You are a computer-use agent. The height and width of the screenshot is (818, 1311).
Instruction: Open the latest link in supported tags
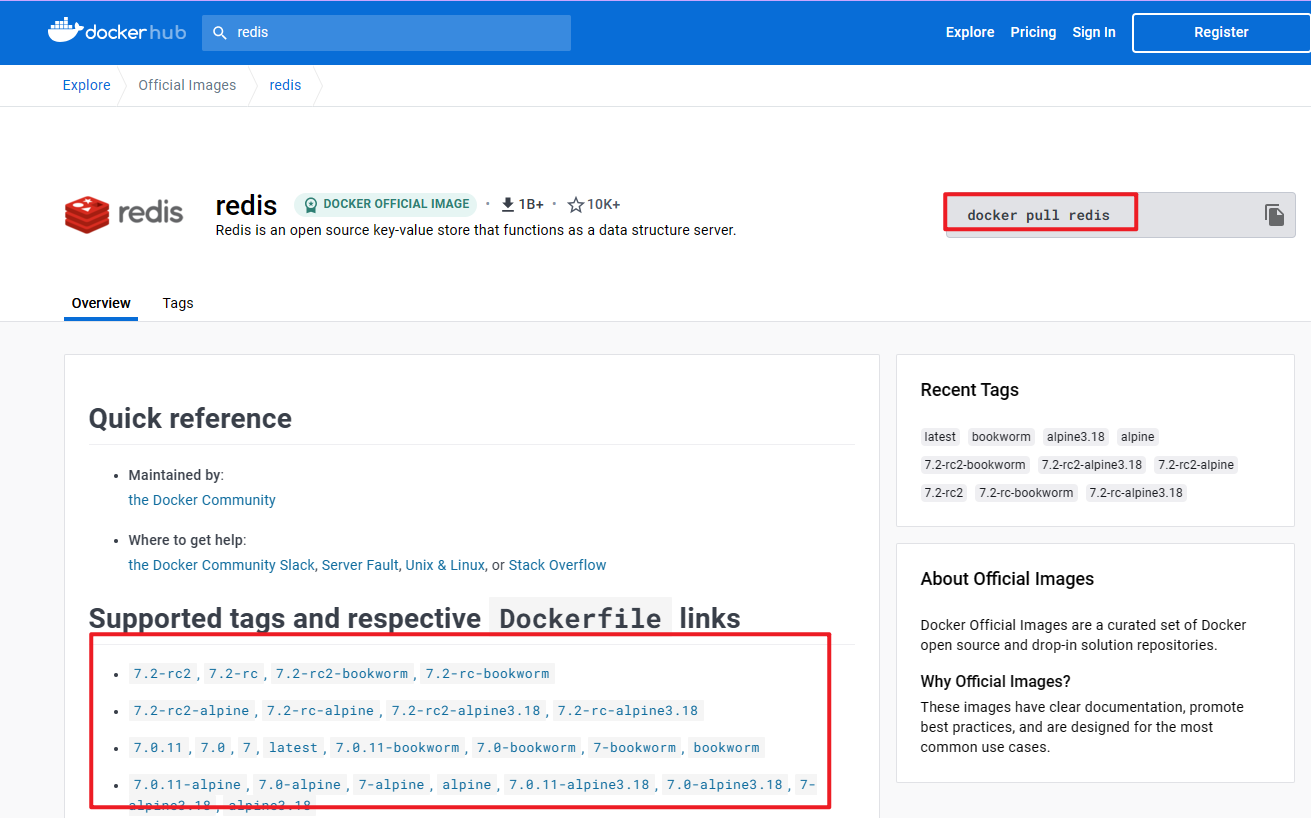tap(293, 748)
